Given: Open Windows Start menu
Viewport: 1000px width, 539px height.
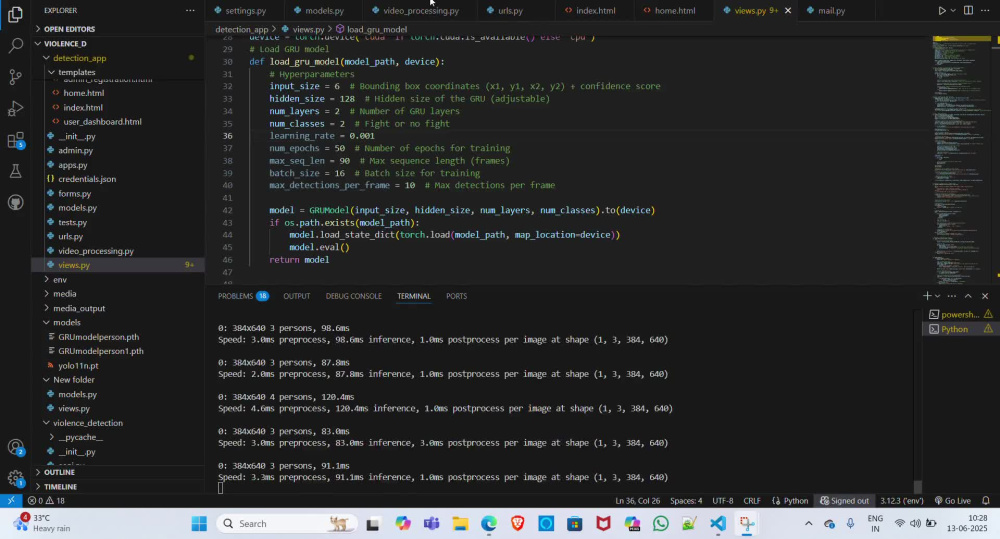Looking at the screenshot, I should coord(199,524).
